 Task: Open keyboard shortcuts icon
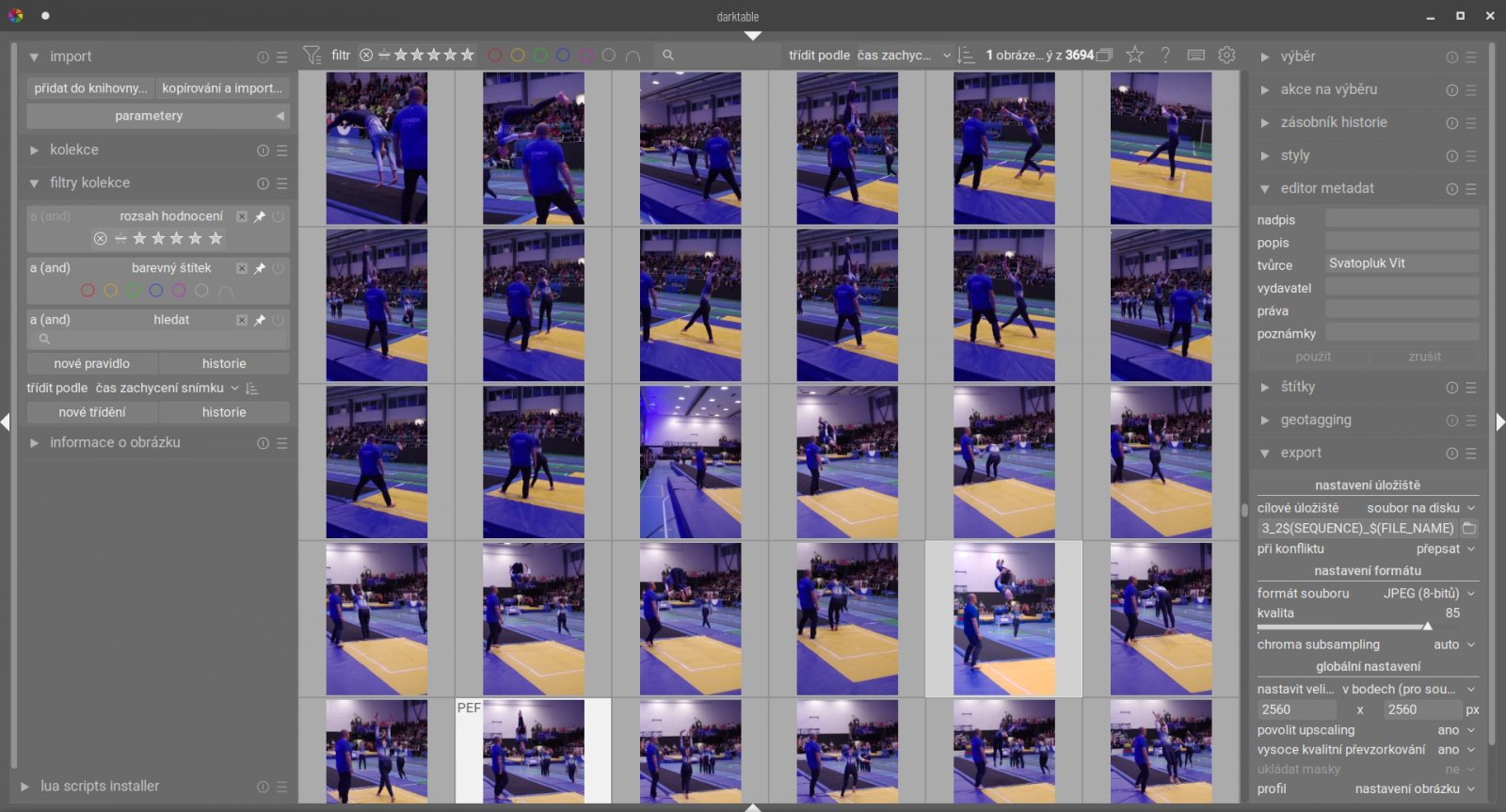point(1196,56)
